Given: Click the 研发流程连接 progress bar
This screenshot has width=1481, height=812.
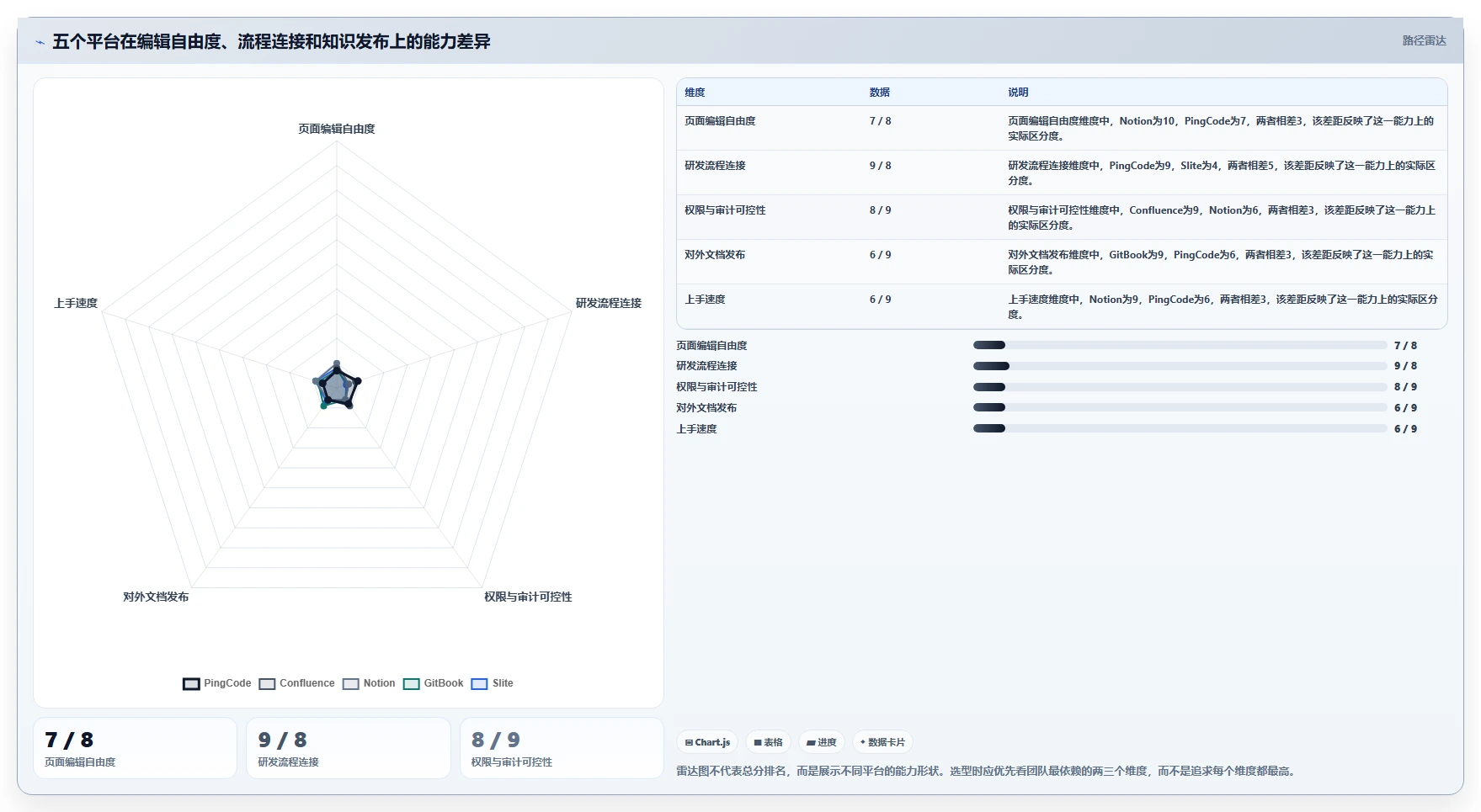Looking at the screenshot, I should tap(1180, 366).
